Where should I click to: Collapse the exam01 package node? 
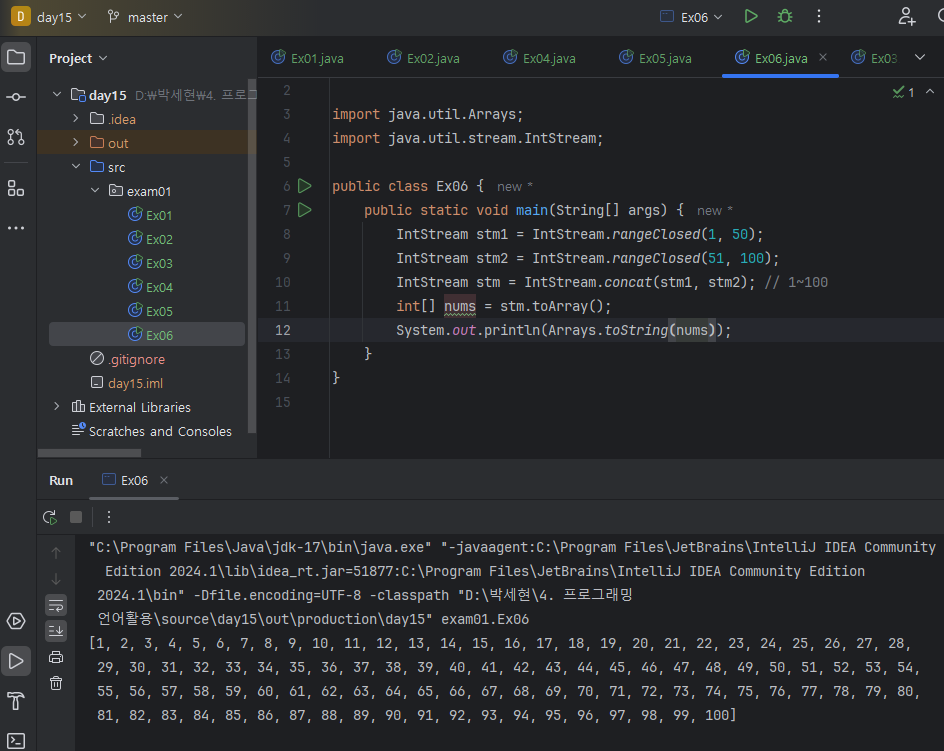(x=95, y=191)
